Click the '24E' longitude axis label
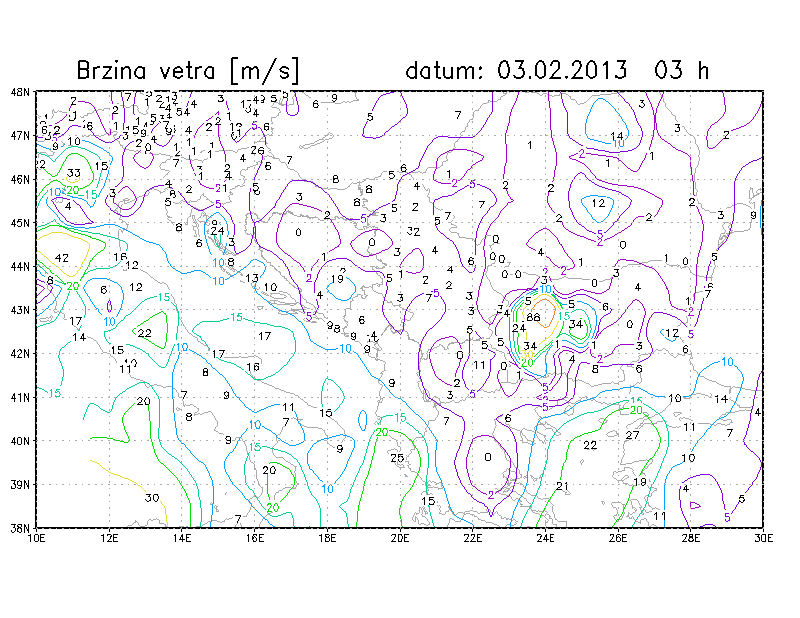The width and height of the screenshot is (800, 618). (545, 538)
